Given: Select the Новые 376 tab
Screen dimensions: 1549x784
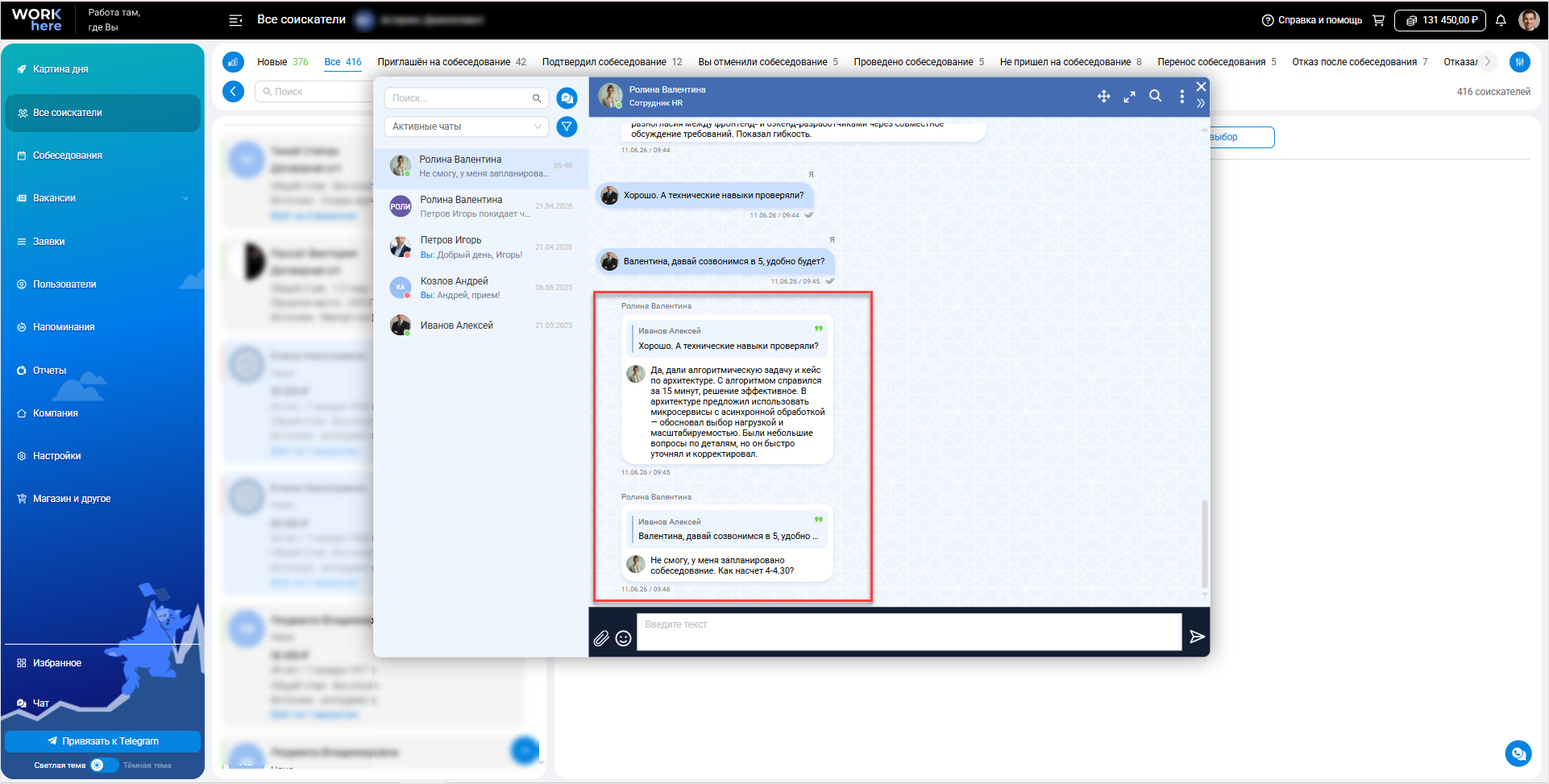Looking at the screenshot, I should (x=283, y=62).
